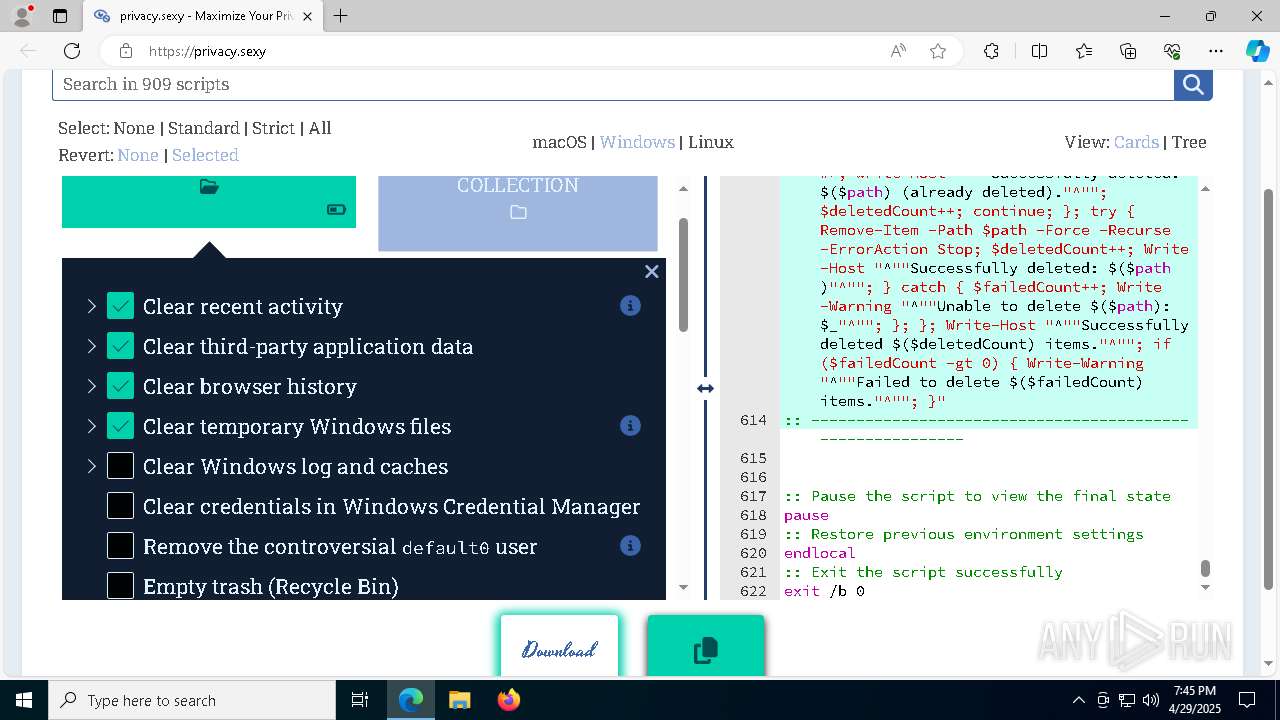Open File Explorer from taskbar
Viewport: 1280px width, 720px height.
(459, 700)
